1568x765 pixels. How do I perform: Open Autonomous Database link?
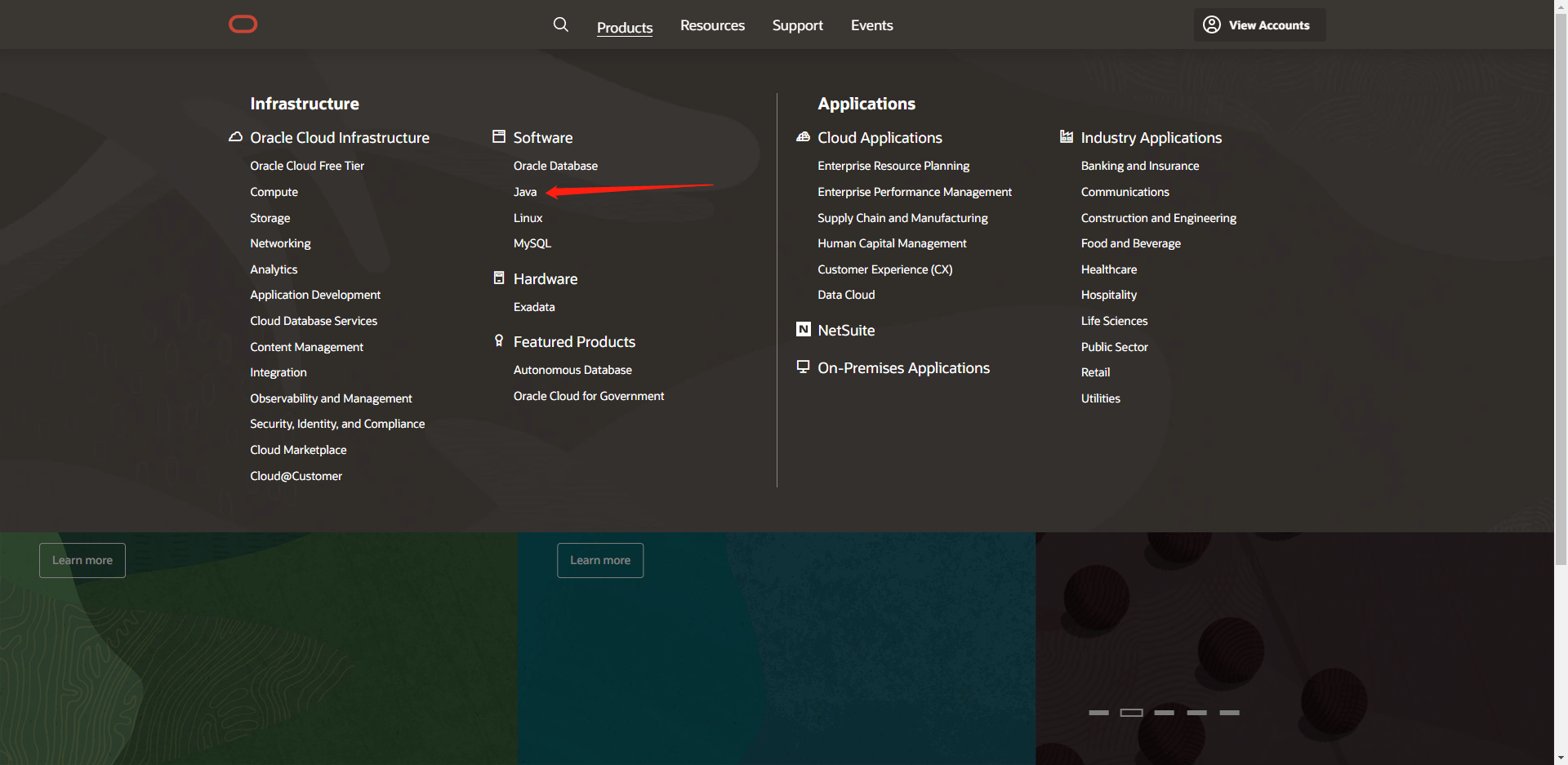572,370
